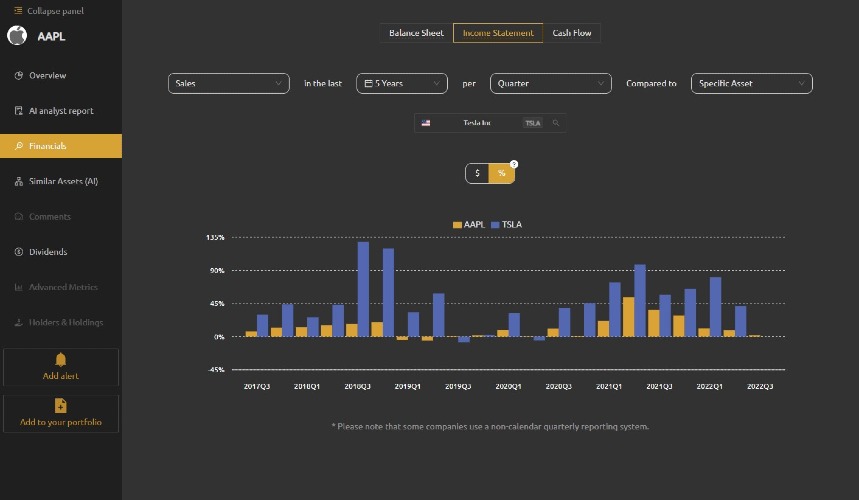Click the Comments sidebar label
The height and width of the screenshot is (500, 859).
coord(50,216)
